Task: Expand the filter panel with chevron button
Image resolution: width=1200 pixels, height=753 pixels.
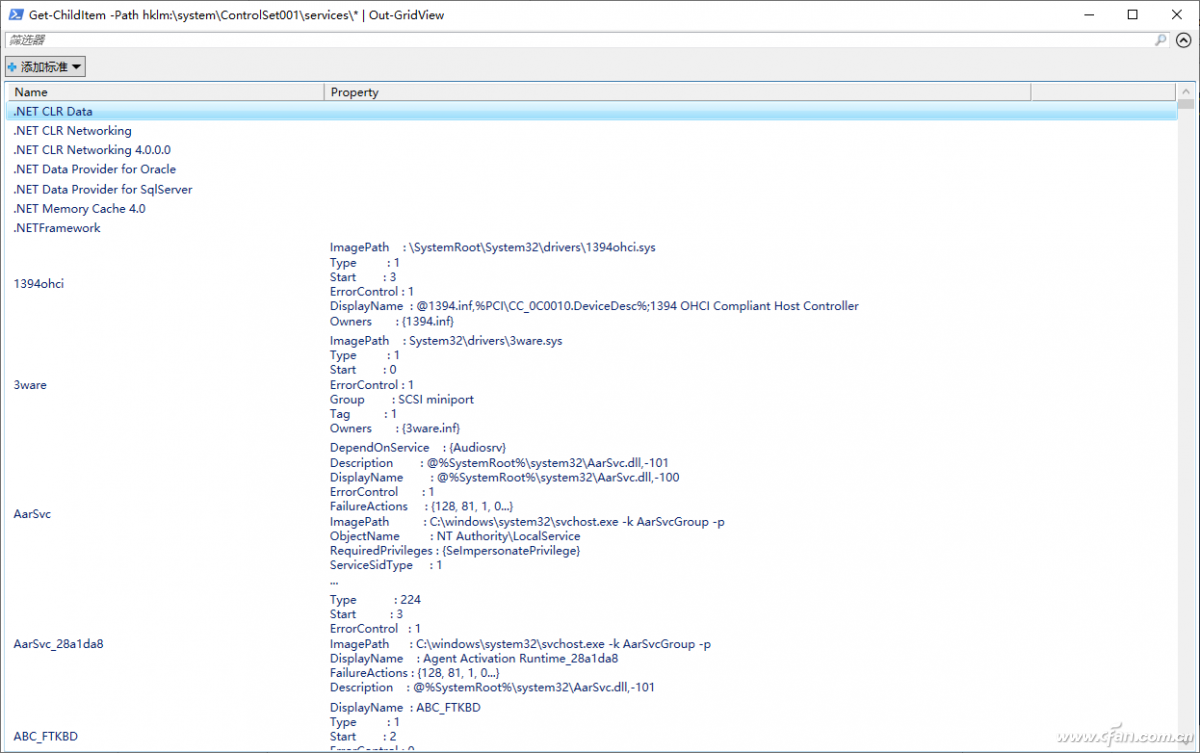Action: [1183, 40]
